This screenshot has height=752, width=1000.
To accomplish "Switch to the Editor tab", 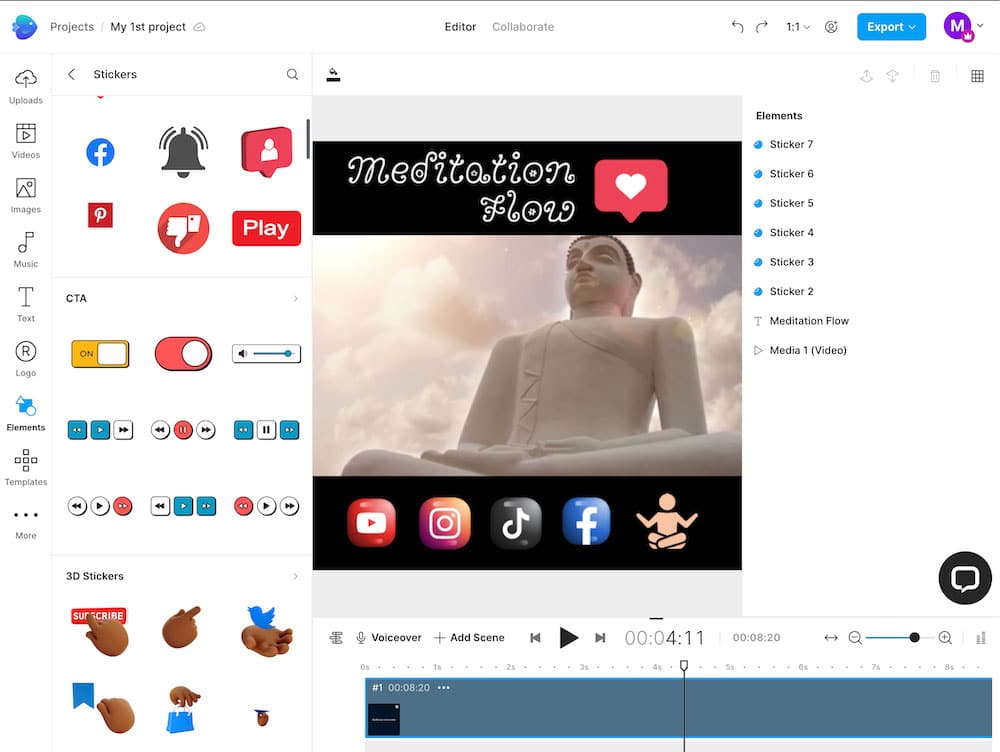I will click(x=460, y=27).
